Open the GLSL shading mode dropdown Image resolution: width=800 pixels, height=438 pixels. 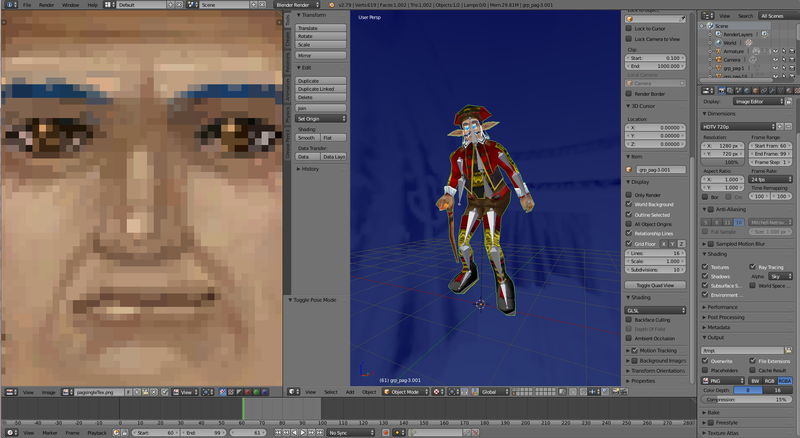point(655,310)
